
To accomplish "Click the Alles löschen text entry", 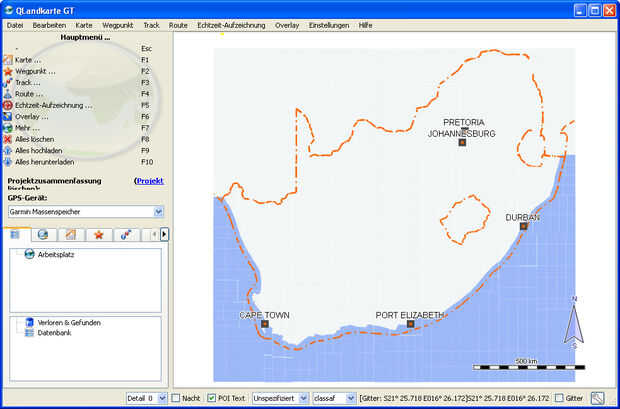I will pyautogui.click(x=35, y=139).
